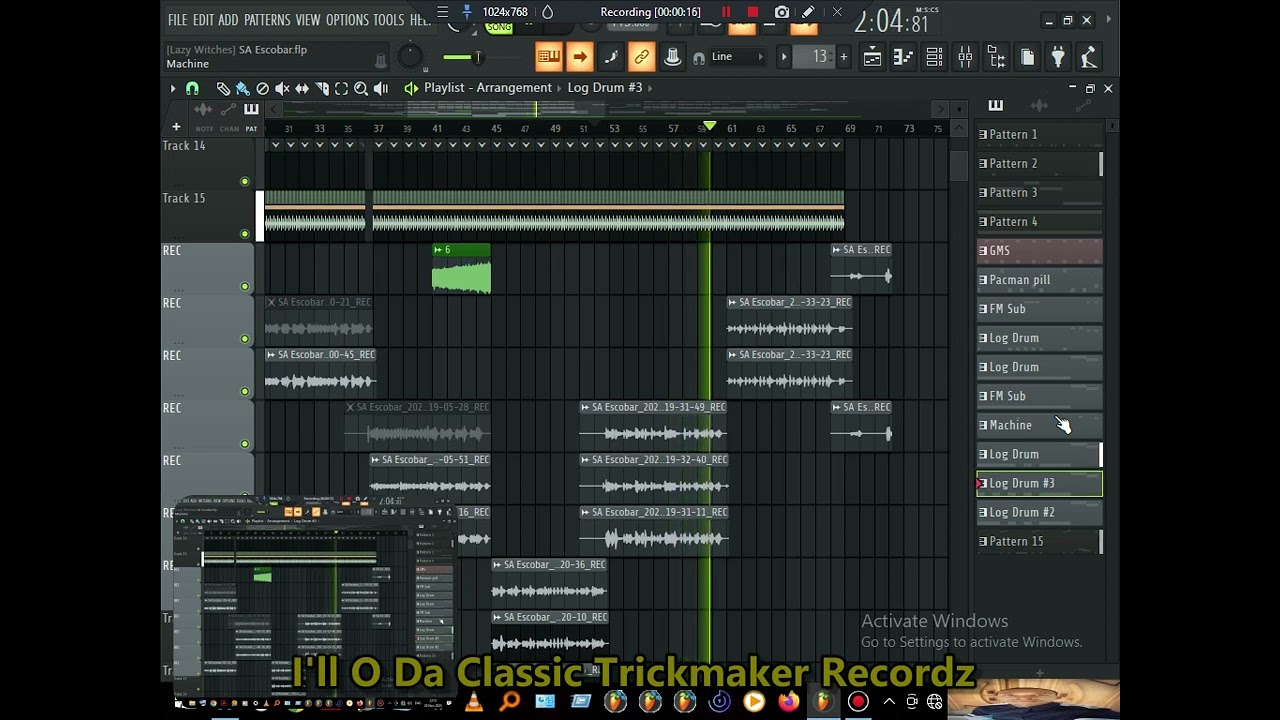Click the recorder pin icon

tap(466, 12)
